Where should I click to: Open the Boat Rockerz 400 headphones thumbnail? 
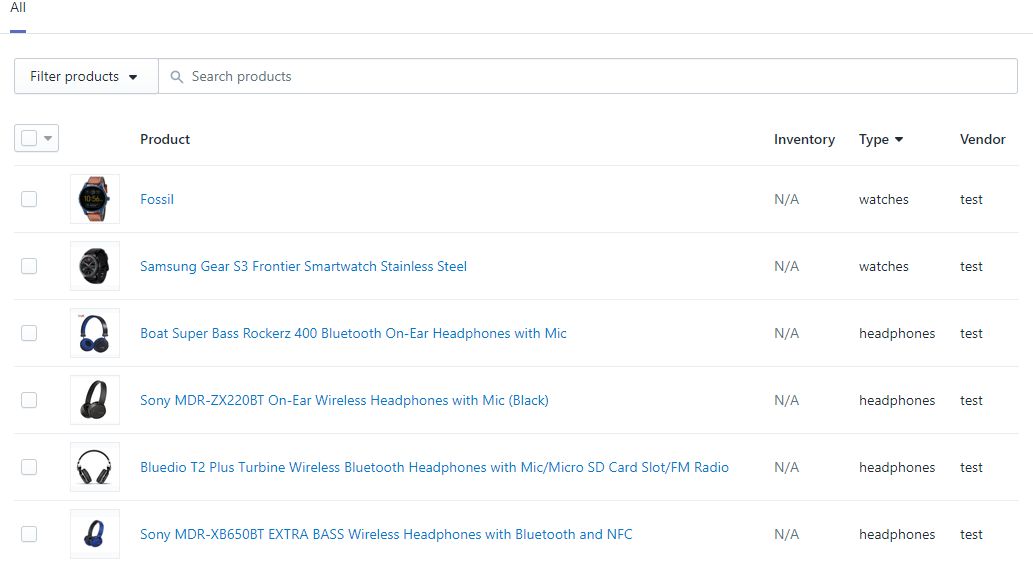[95, 333]
